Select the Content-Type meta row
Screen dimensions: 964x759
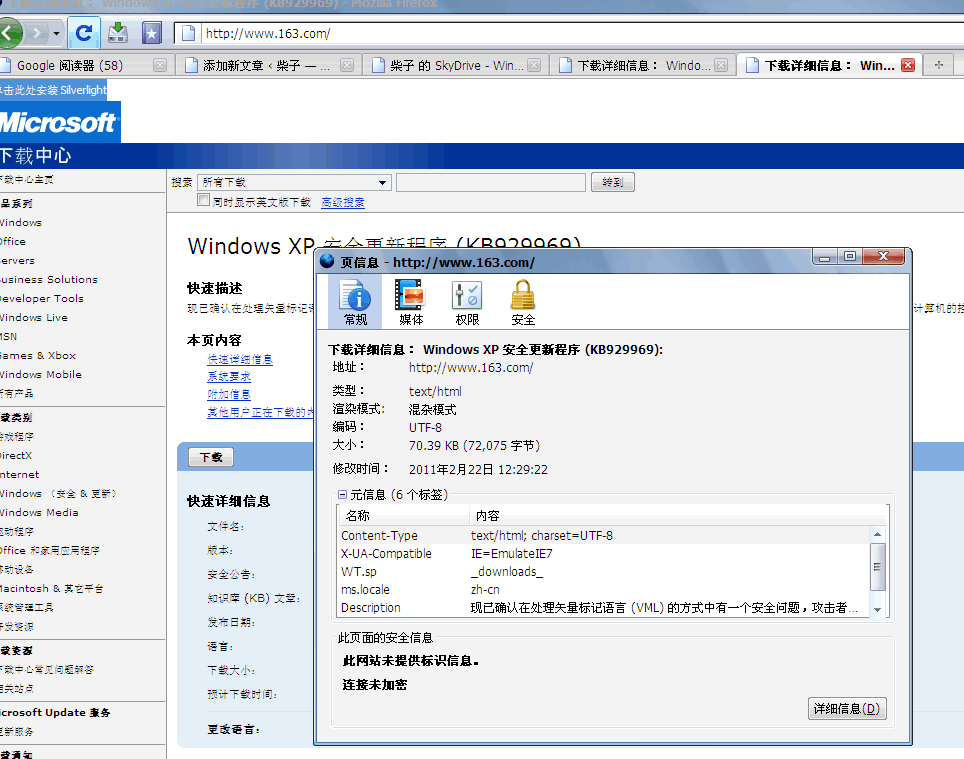(x=604, y=535)
